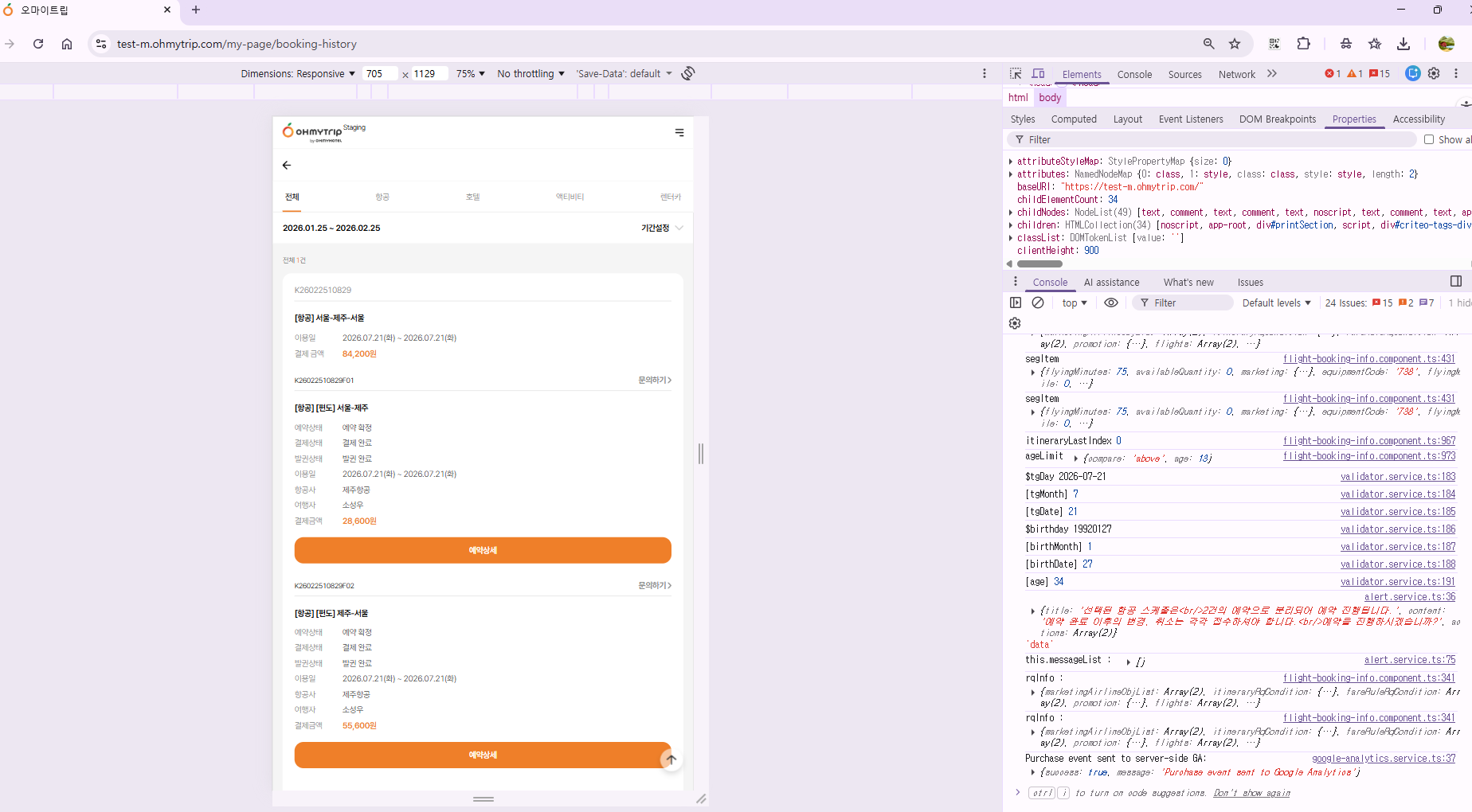Click the viewport width input field
This screenshot has height=812, width=1472.
[x=379, y=73]
